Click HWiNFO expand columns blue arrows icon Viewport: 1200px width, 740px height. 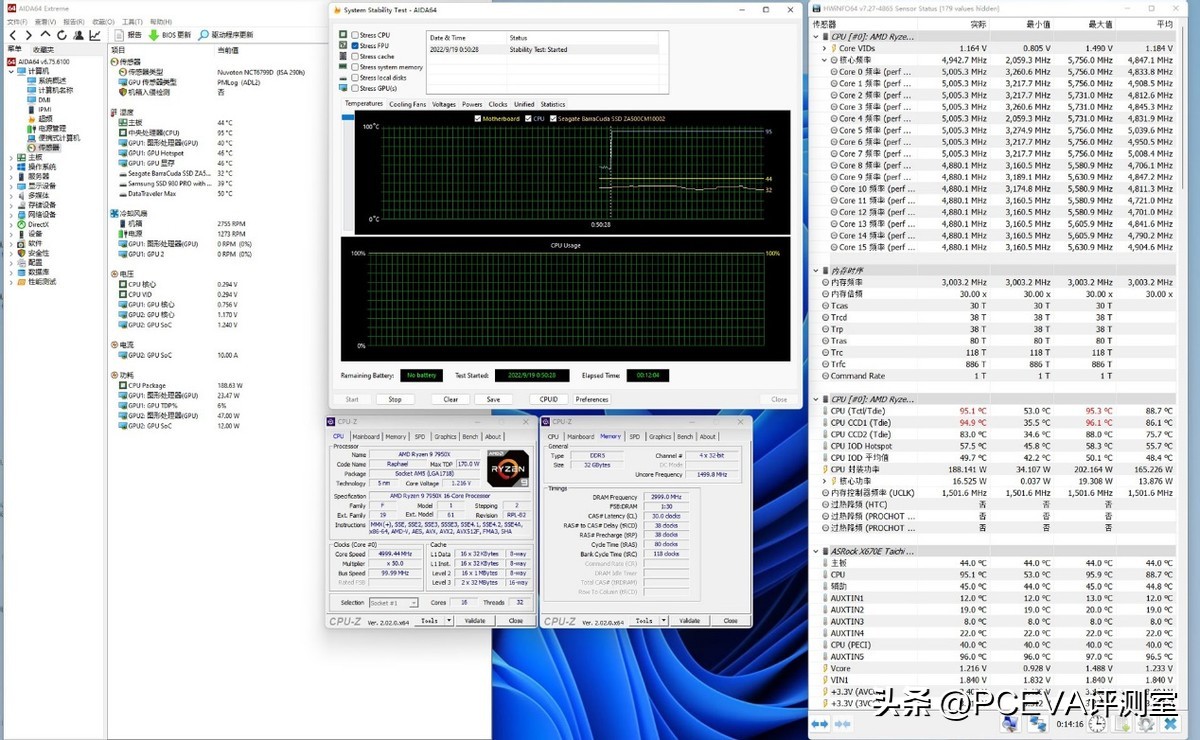820,723
